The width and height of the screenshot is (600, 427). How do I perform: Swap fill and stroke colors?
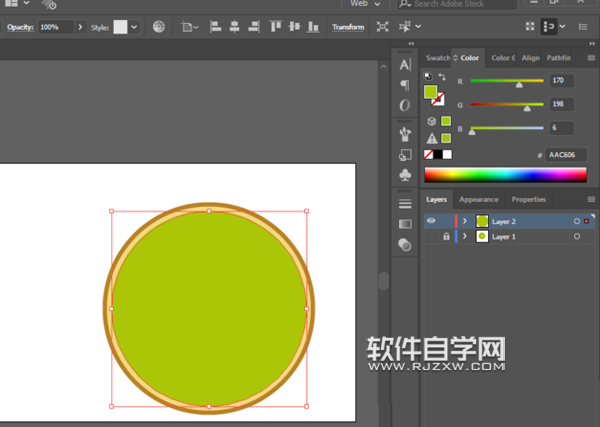click(440, 78)
